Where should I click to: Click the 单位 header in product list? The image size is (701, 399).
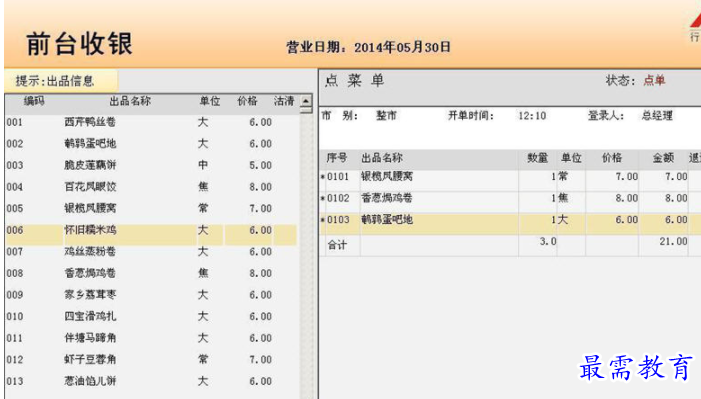[210, 101]
